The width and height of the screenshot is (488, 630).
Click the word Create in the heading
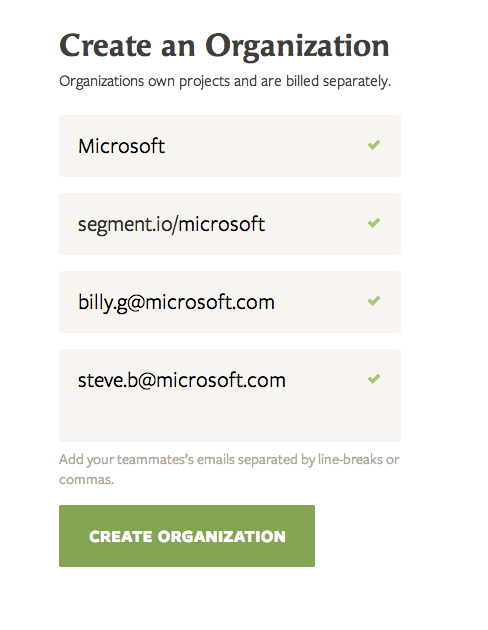pyautogui.click(x=105, y=46)
